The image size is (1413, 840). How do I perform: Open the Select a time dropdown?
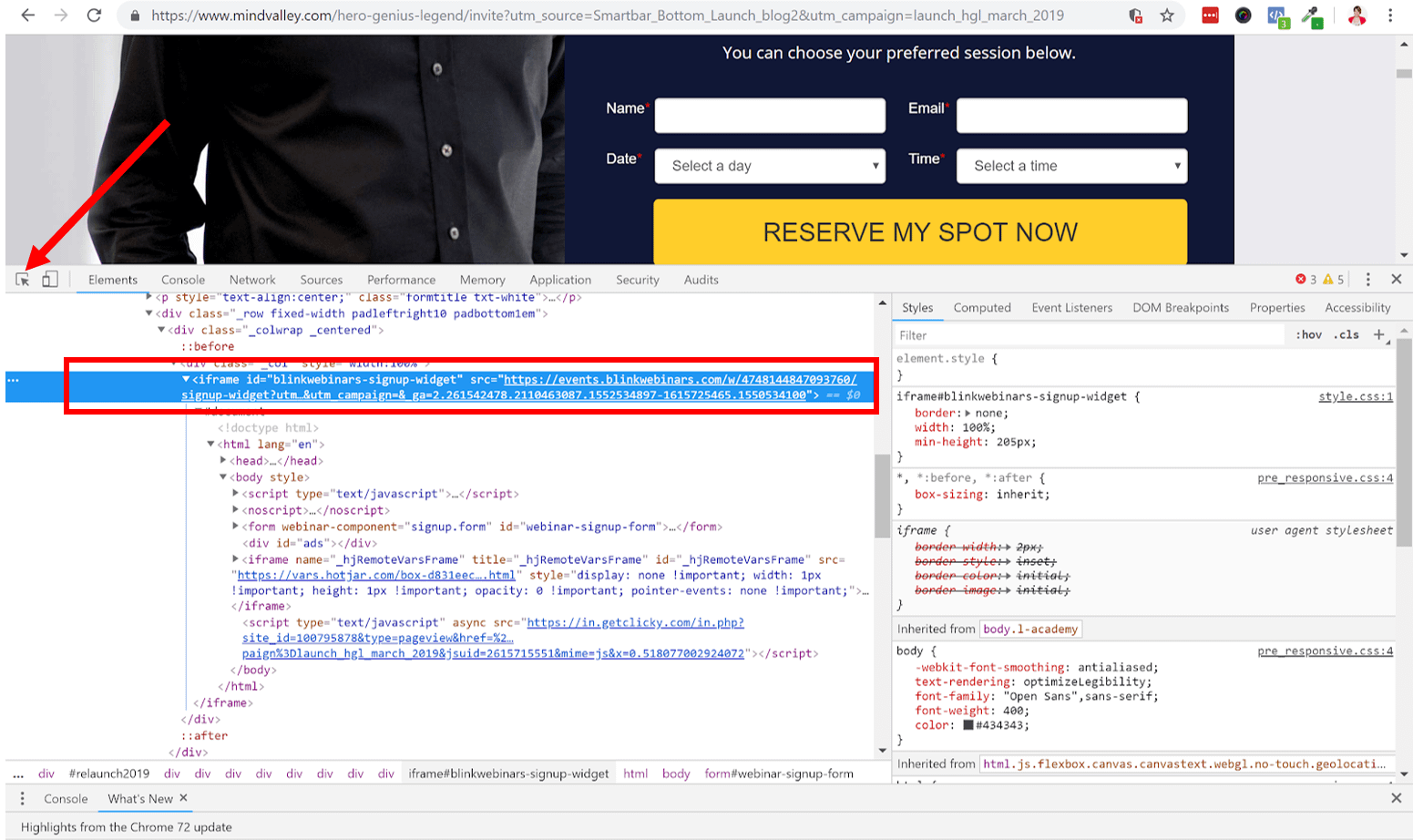pos(1071,166)
